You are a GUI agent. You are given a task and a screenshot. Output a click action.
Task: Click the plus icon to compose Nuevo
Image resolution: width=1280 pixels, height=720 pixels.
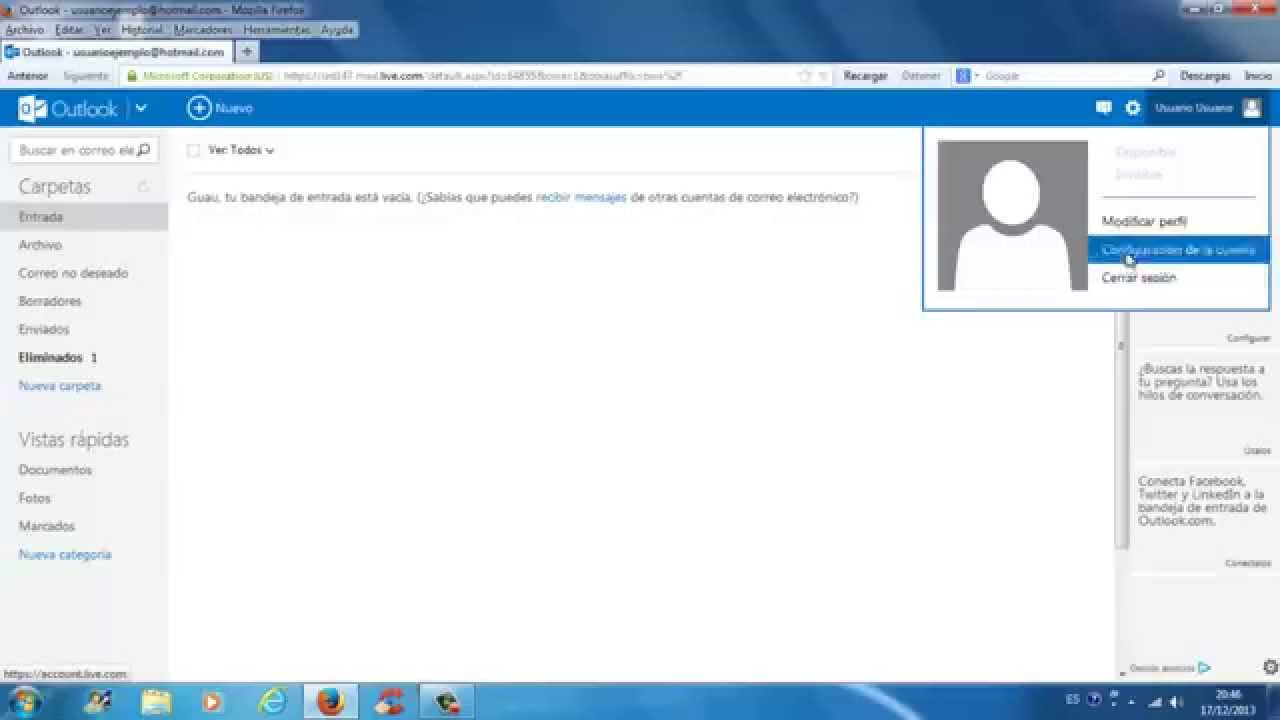(199, 108)
